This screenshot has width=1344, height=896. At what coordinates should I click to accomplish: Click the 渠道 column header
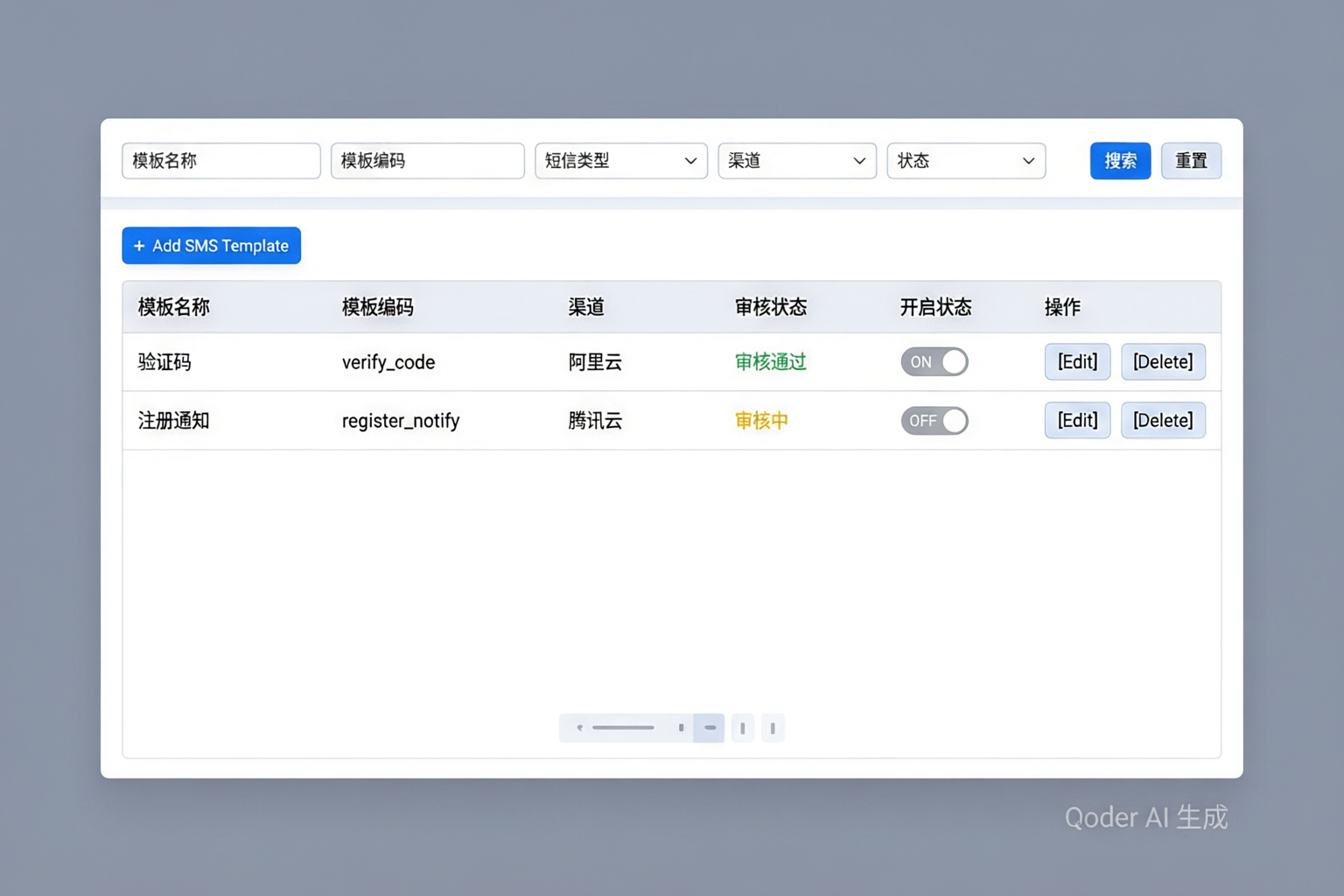point(586,307)
